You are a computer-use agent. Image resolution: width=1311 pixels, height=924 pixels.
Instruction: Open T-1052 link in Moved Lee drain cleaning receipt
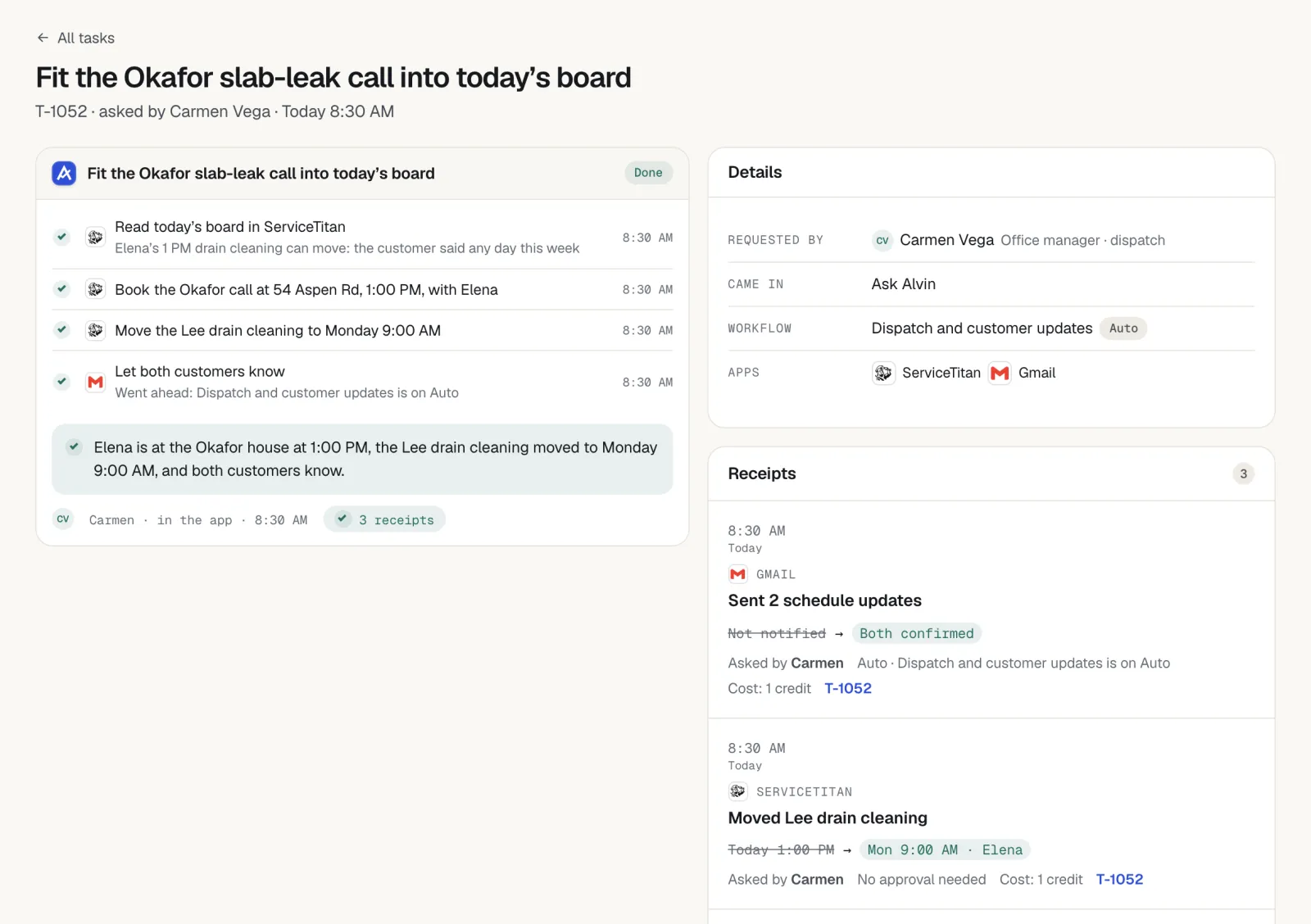(x=1119, y=879)
